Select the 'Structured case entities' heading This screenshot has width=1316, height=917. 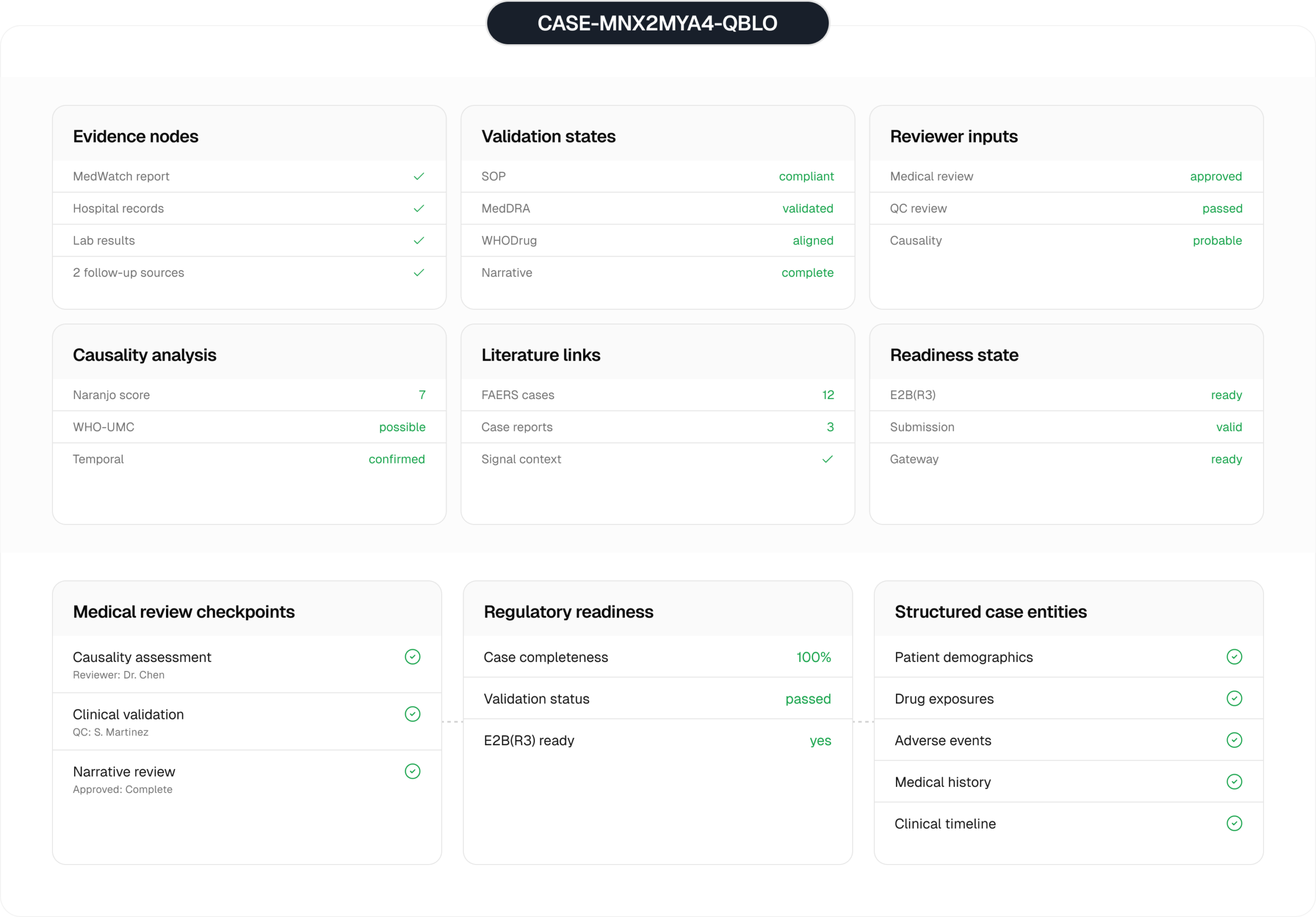click(991, 612)
